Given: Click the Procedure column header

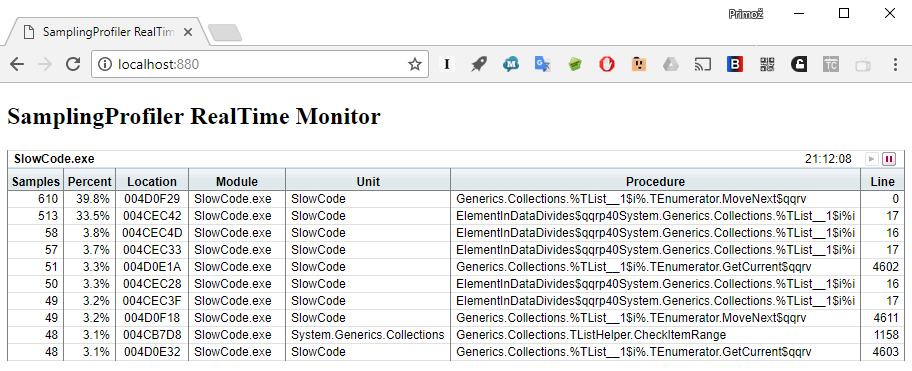Looking at the screenshot, I should (x=656, y=181).
